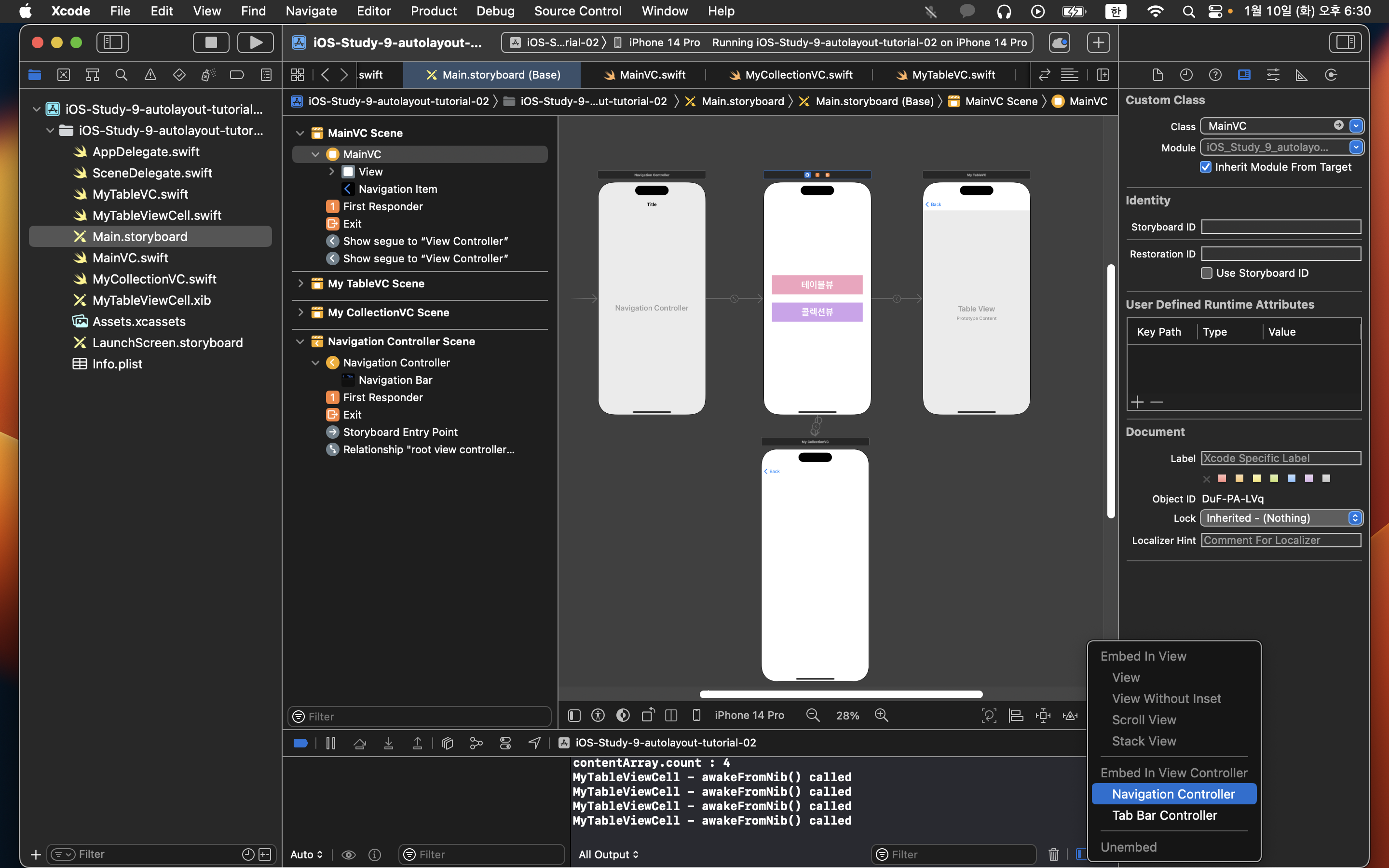Screen dimensions: 1389x868
Task: Uncheck Inherit Module From Target
Action: tap(1205, 167)
